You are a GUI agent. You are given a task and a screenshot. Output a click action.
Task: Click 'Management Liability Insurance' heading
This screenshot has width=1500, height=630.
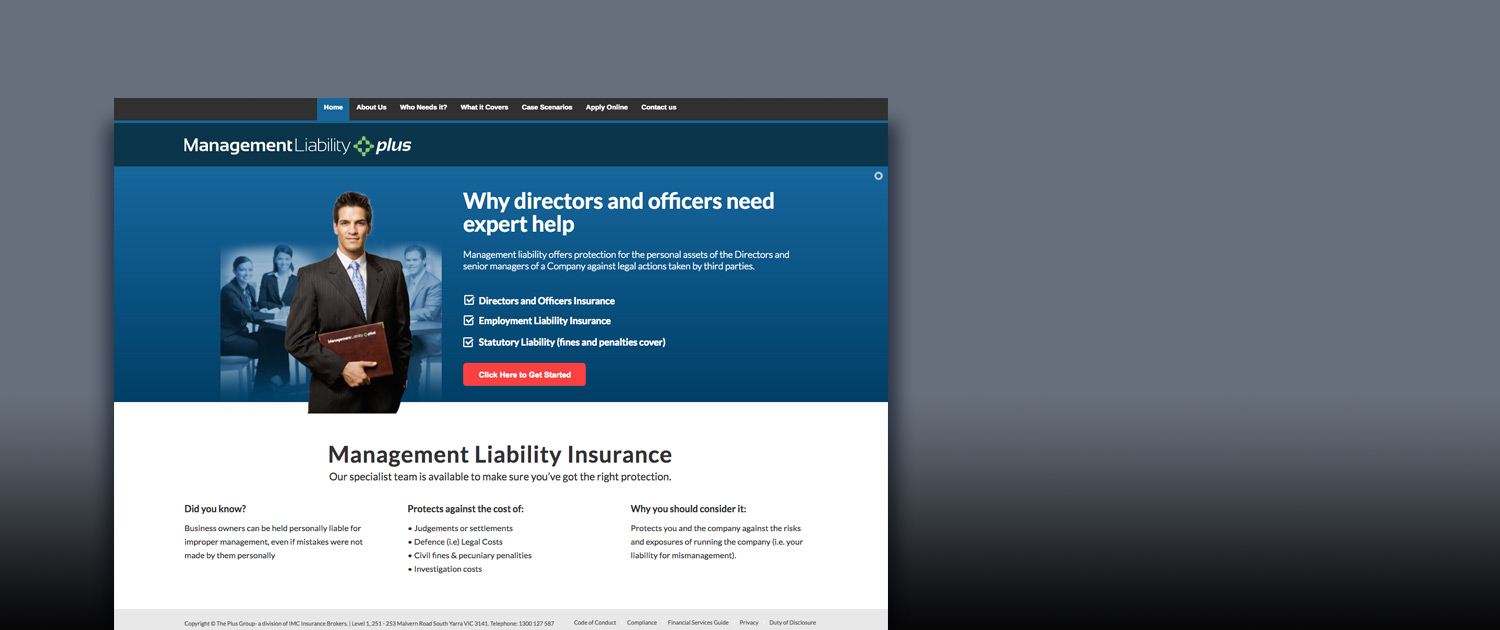500,455
